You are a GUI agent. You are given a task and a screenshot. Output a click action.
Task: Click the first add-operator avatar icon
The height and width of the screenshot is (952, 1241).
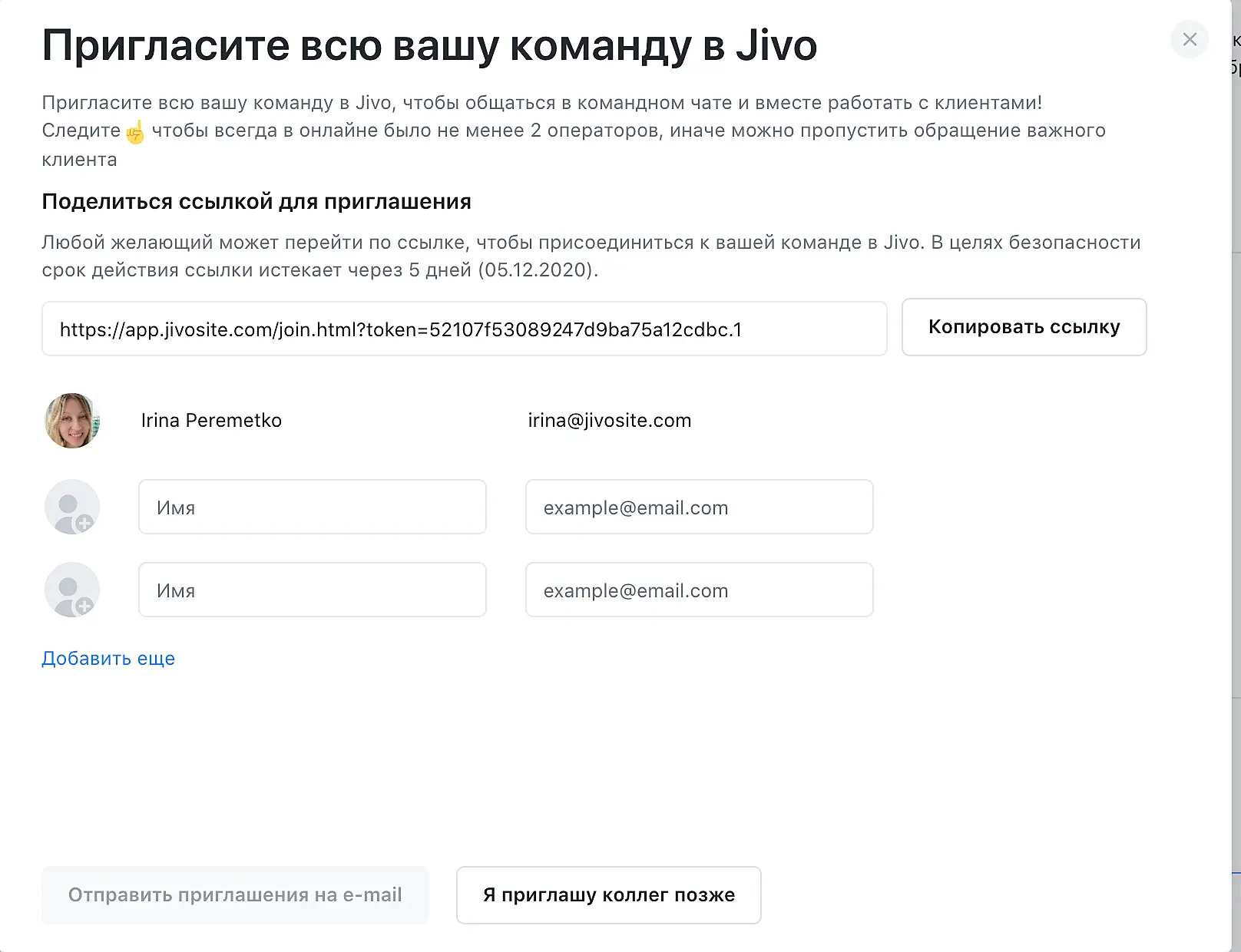click(71, 507)
